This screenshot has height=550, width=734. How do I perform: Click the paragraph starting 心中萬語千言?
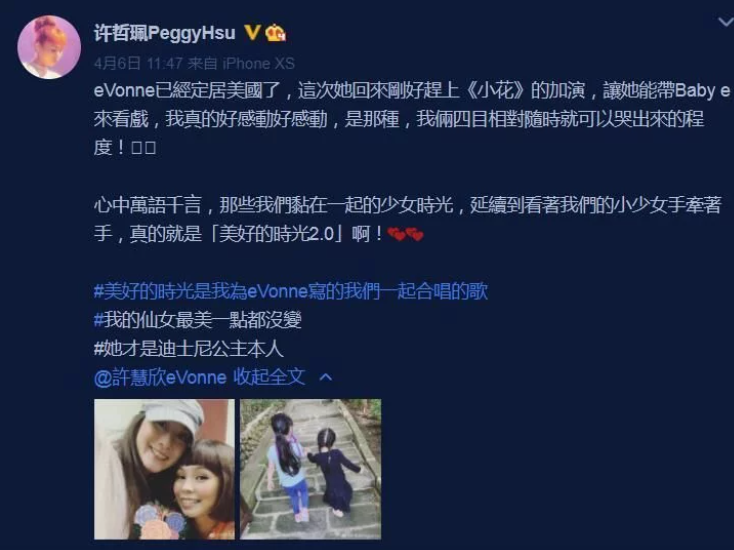point(407,220)
